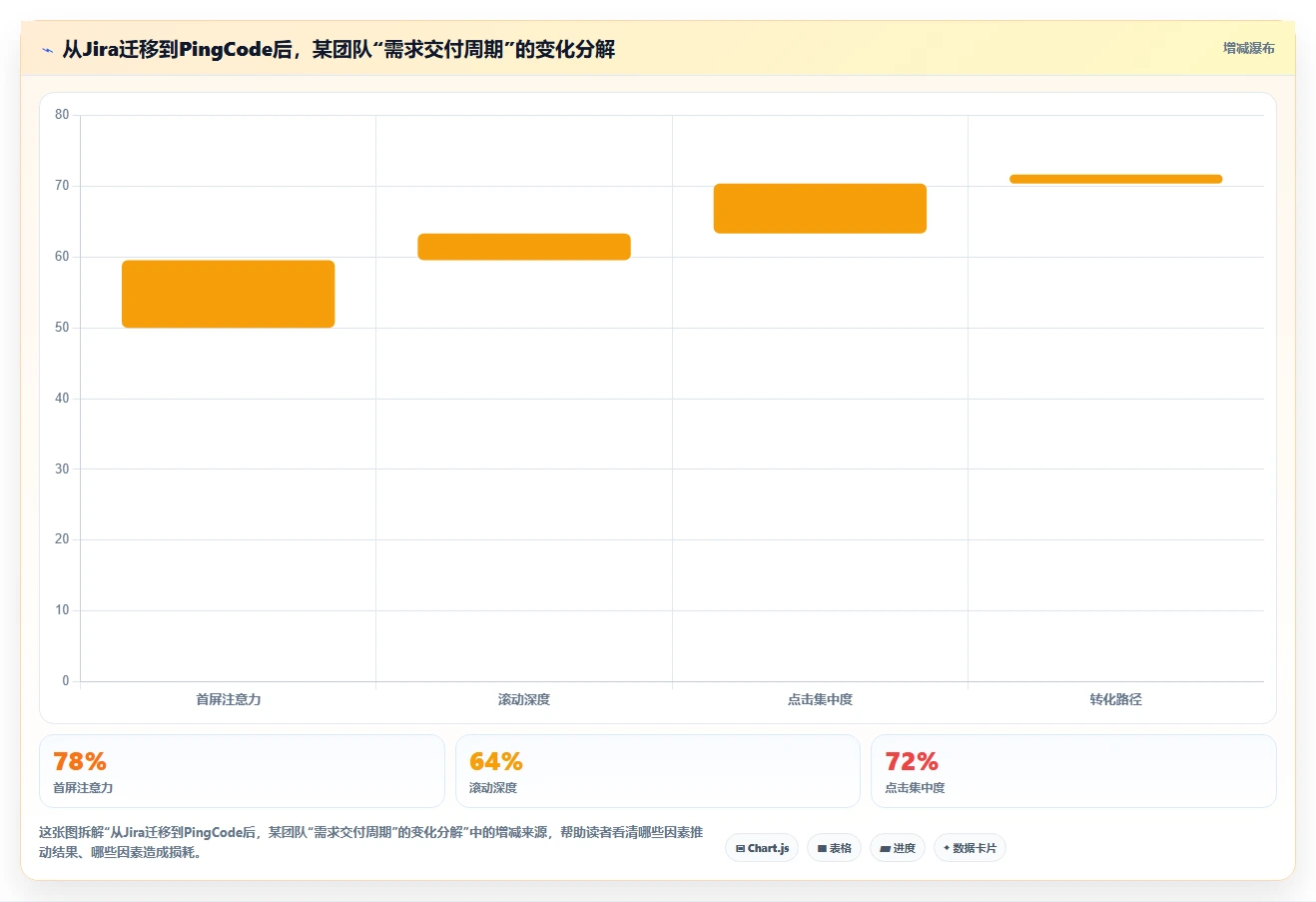1316x902 pixels.
Task: Click the chart title mentioning Jira and PingCode
Action: 338,49
